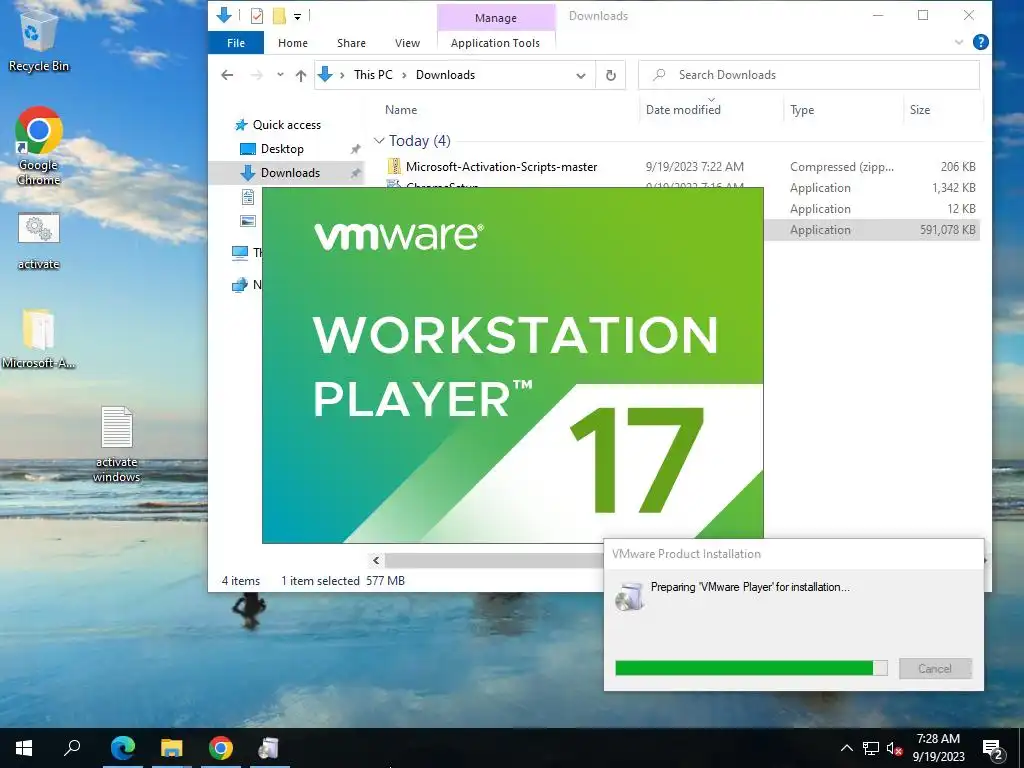Click the This PC icon in navigation pane
This screenshot has height=768, width=1024.
(240, 252)
